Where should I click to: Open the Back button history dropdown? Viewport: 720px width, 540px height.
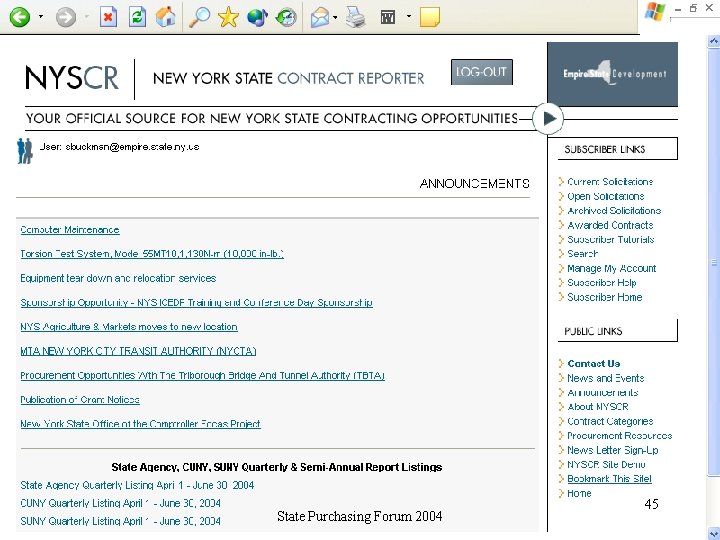point(41,17)
